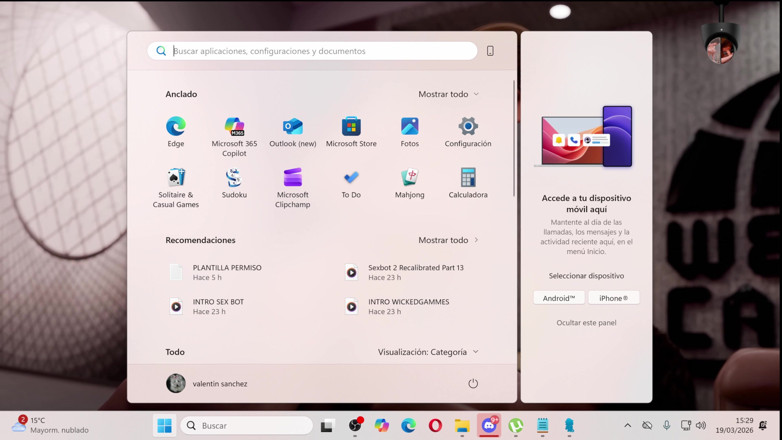
Task: Click the taskbar Buscar search box
Action: coord(246,426)
